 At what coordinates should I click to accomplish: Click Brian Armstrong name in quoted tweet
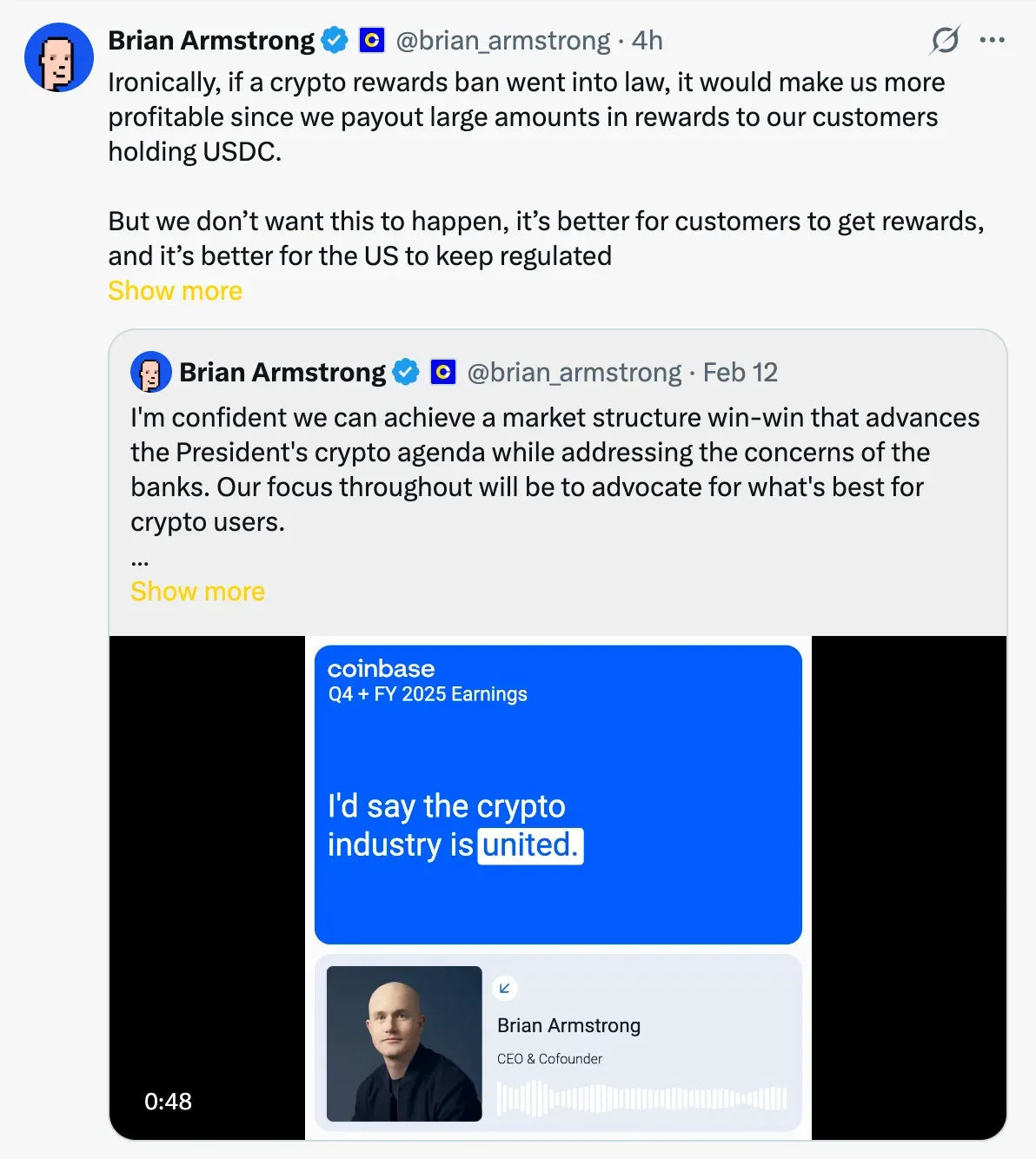[282, 372]
